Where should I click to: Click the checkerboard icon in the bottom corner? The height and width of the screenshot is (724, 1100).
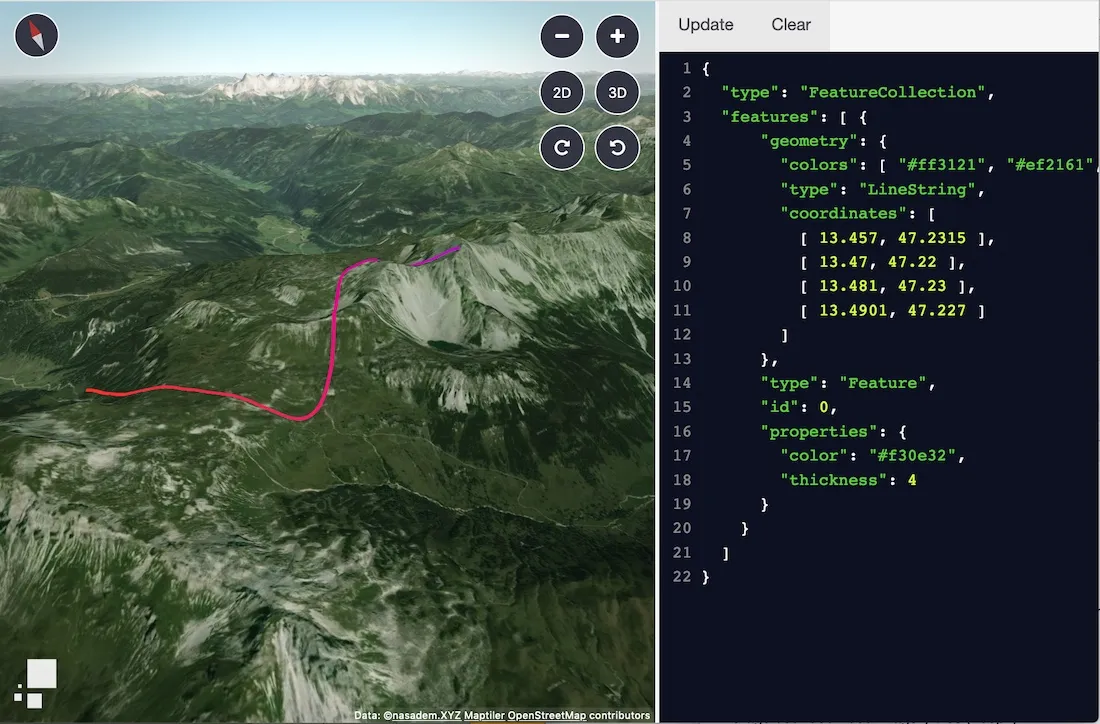(38, 682)
